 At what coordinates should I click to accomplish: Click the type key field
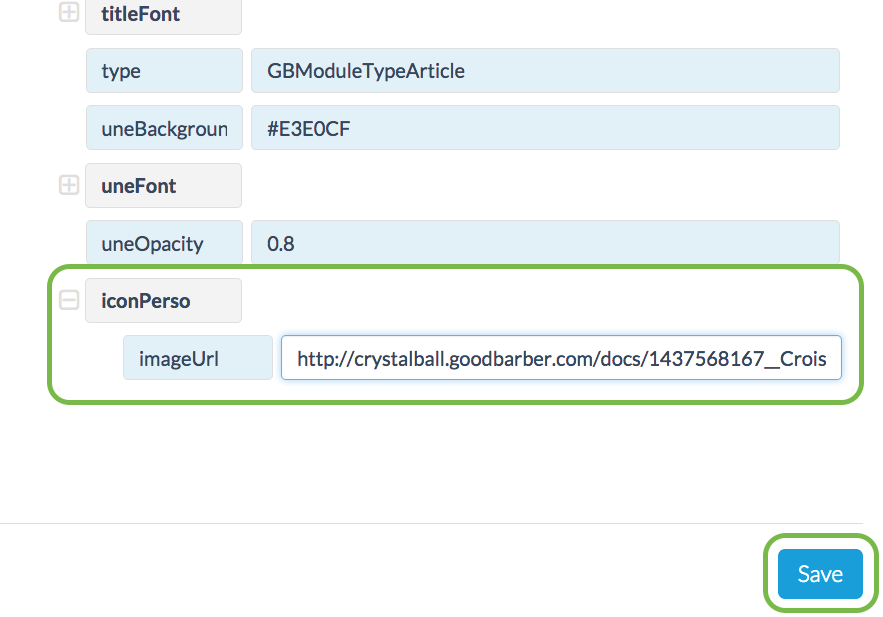164,71
